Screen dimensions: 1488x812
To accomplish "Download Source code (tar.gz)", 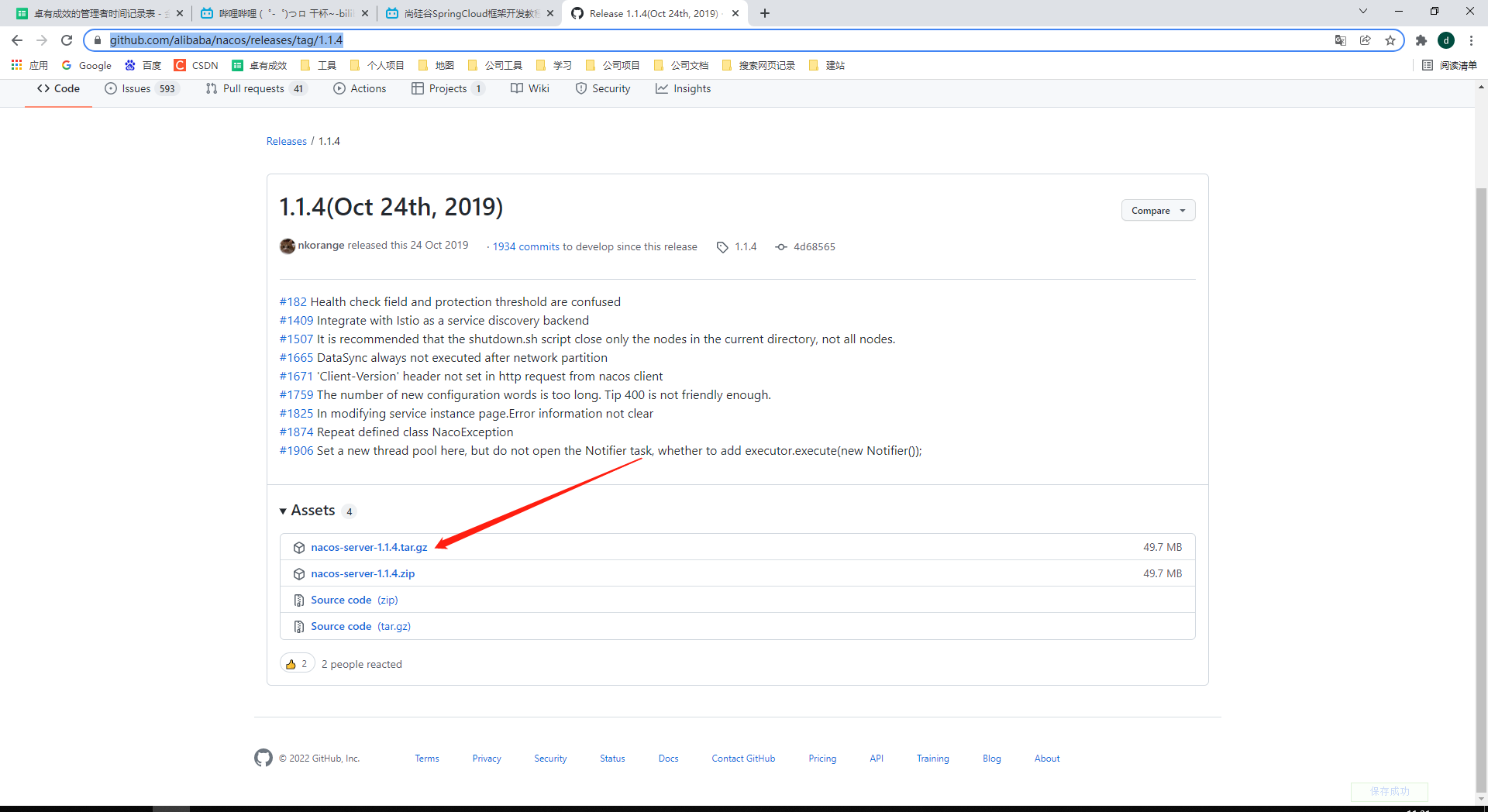I will pyautogui.click(x=360, y=627).
